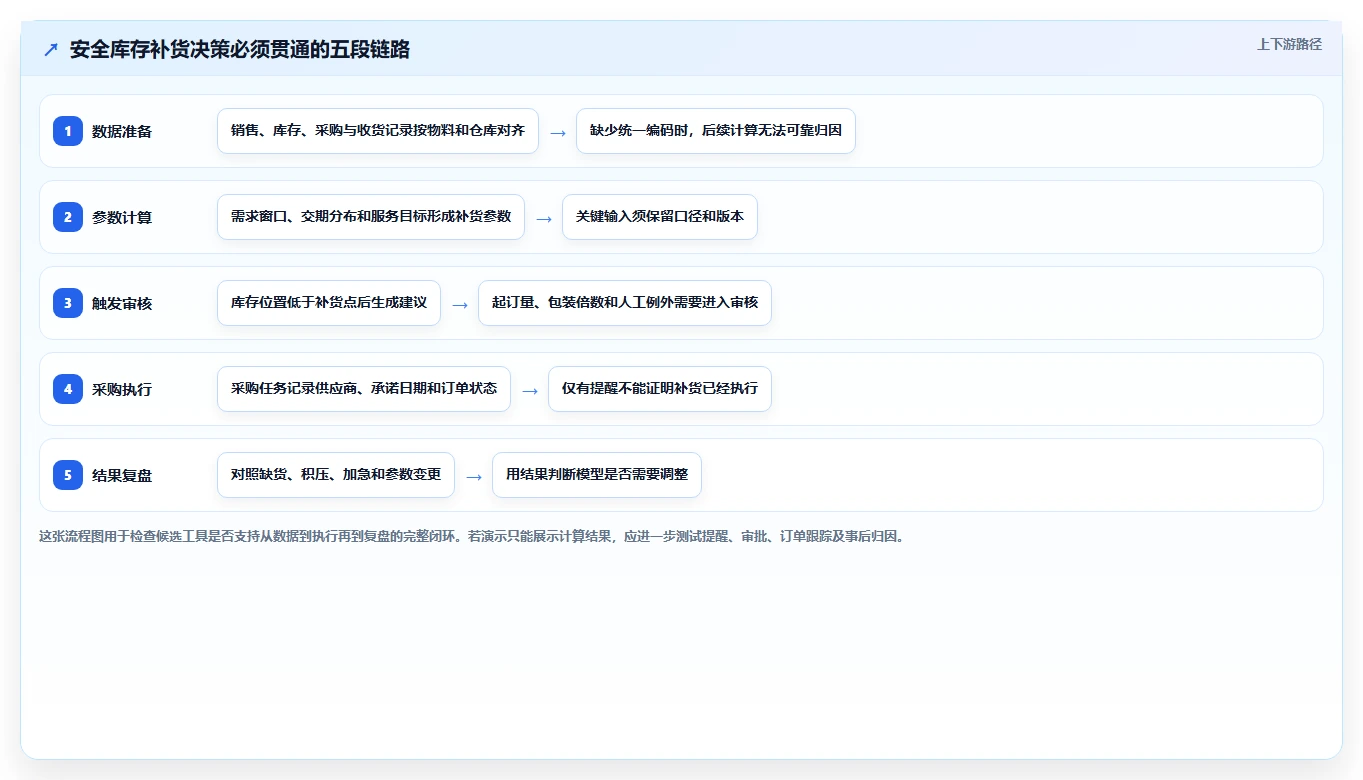Click the step 1 number badge
The height and width of the screenshot is (780, 1363).
click(x=68, y=131)
